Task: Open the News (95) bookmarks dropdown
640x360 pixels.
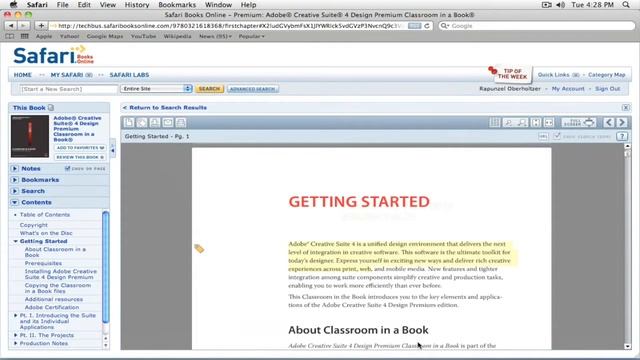Action: coord(215,36)
